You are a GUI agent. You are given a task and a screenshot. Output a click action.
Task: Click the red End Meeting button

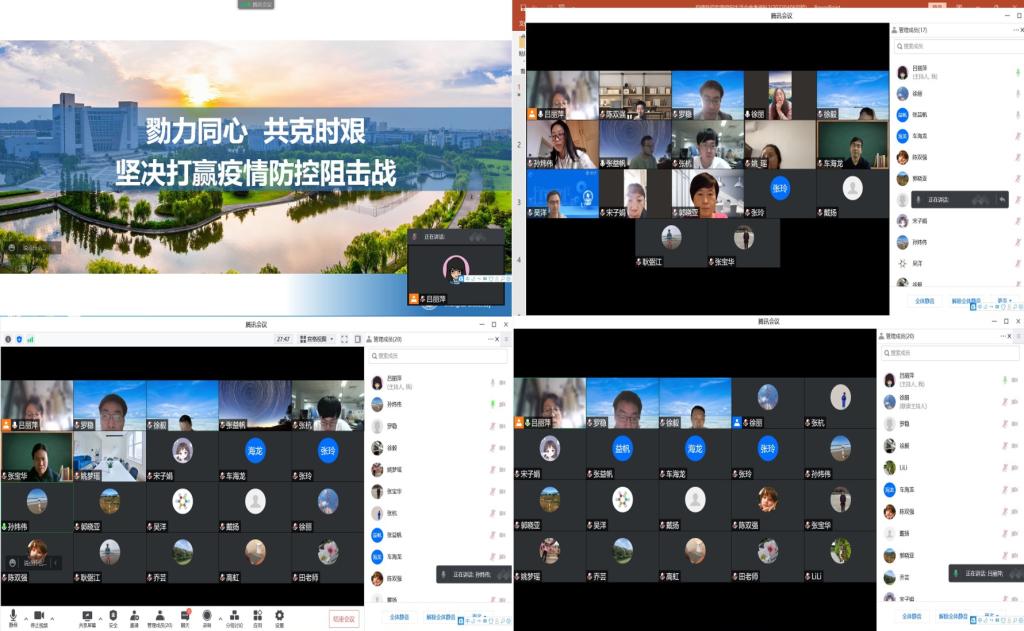(343, 619)
